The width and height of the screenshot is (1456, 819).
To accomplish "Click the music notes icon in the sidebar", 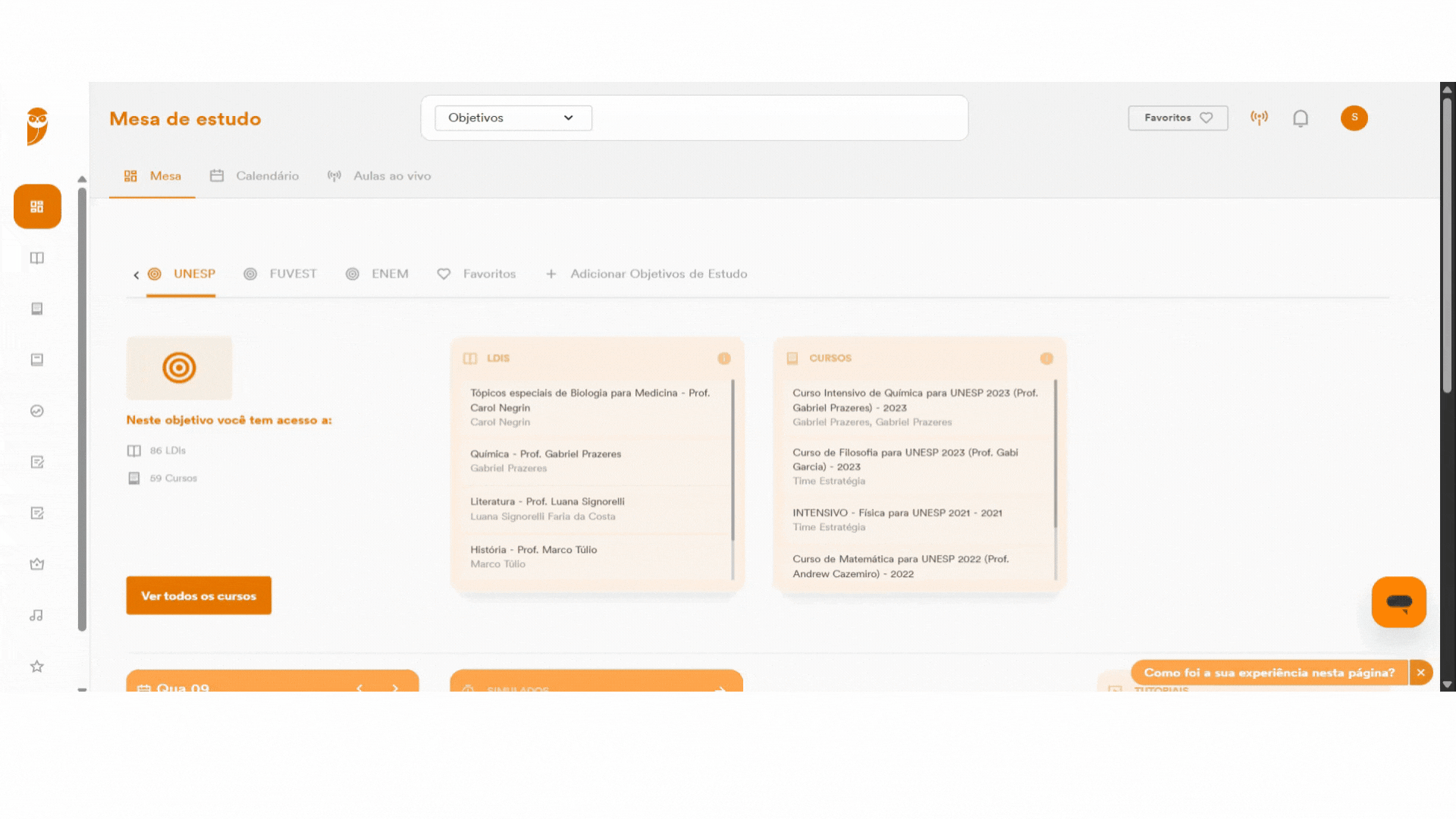I will (x=36, y=615).
